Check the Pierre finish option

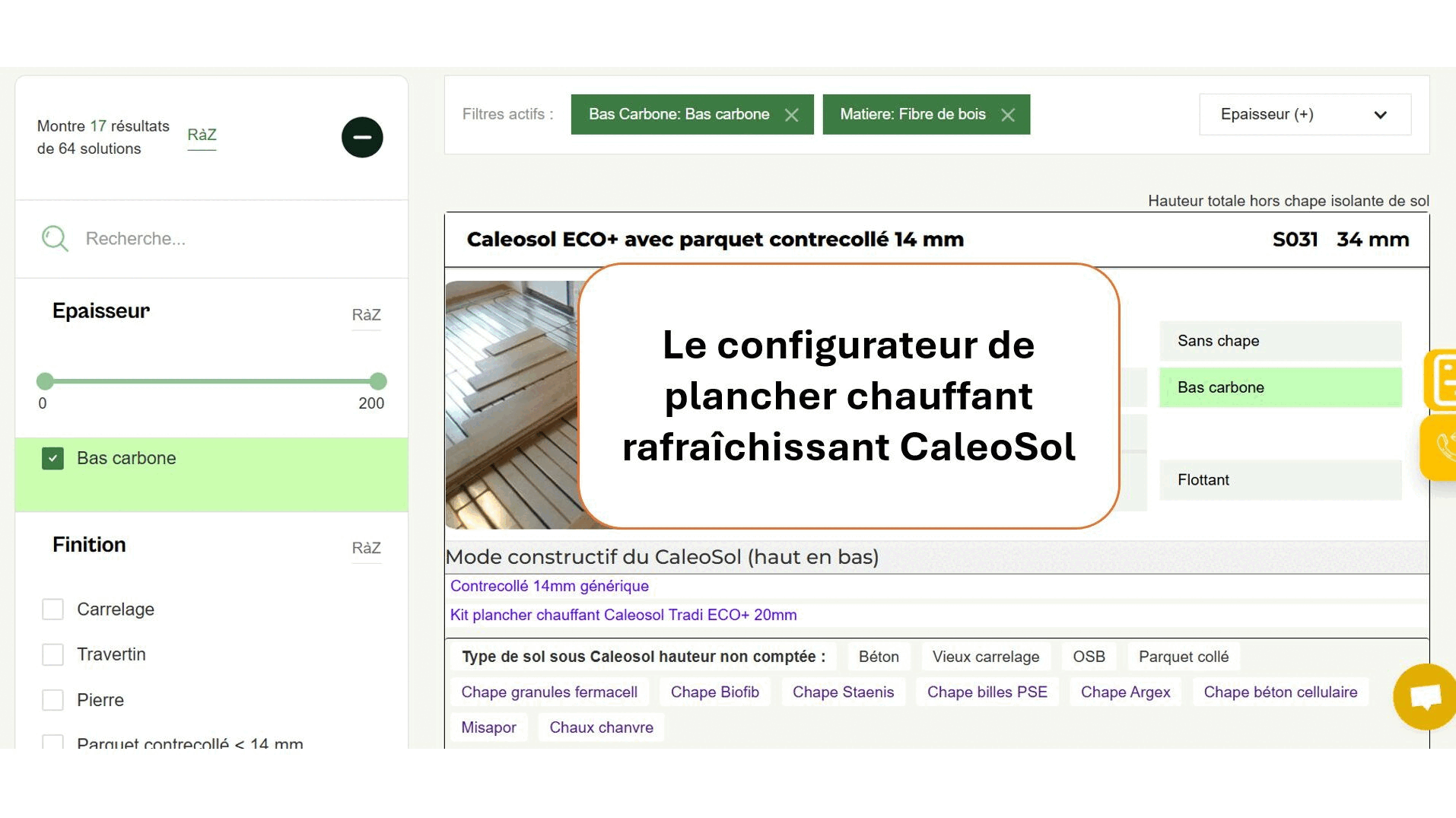point(52,700)
